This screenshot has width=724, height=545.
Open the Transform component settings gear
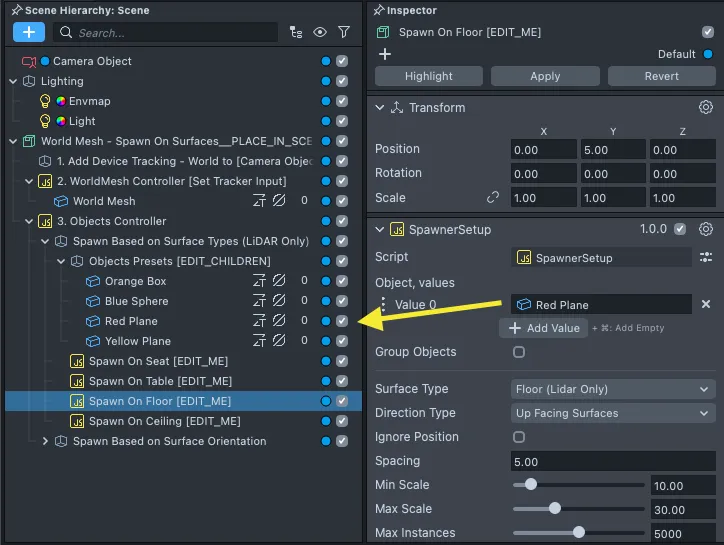point(705,108)
